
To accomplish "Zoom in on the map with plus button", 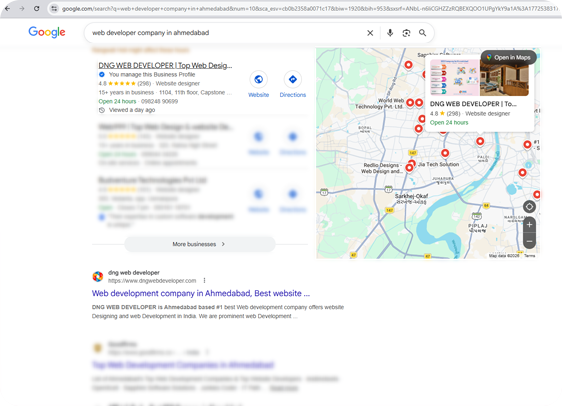I will (x=529, y=225).
